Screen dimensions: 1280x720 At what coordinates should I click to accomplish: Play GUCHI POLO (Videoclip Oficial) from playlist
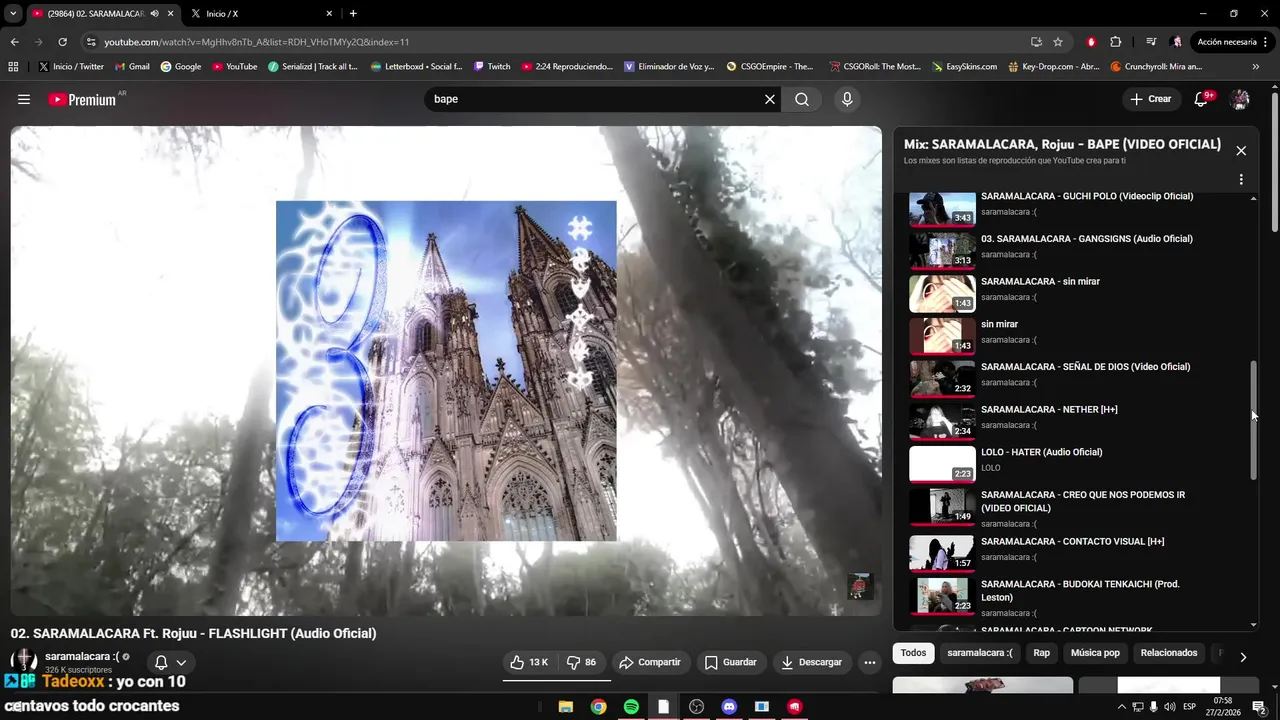click(x=1075, y=206)
